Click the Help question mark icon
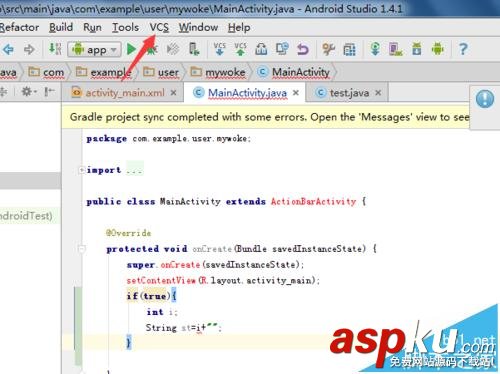 463,49
